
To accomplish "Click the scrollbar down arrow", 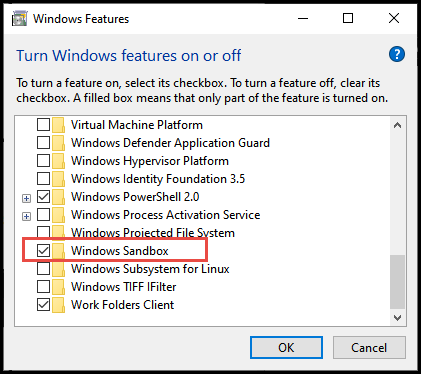I will (397, 318).
